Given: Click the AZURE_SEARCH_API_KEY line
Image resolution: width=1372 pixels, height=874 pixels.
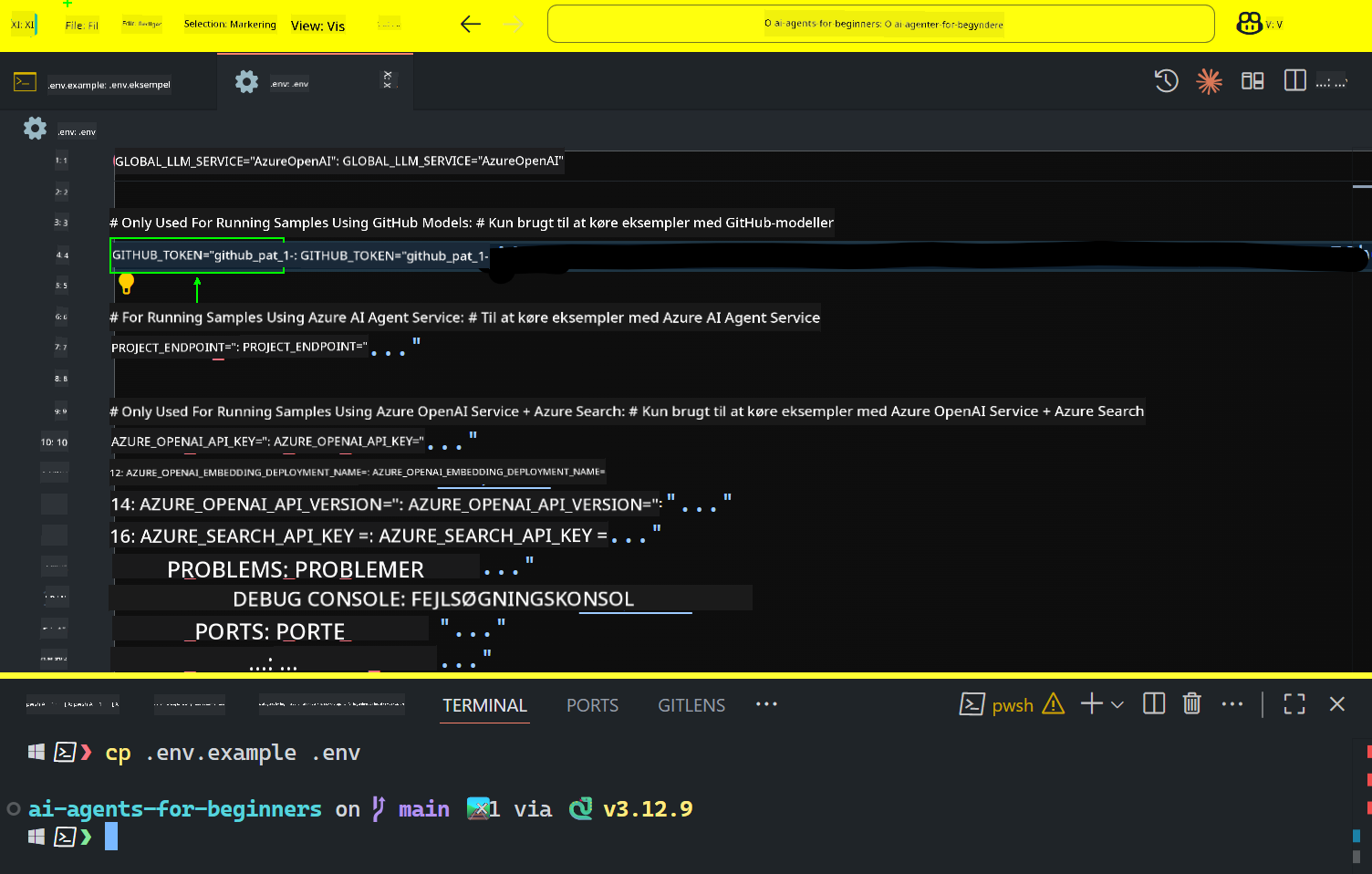Looking at the screenshot, I should tap(359, 536).
